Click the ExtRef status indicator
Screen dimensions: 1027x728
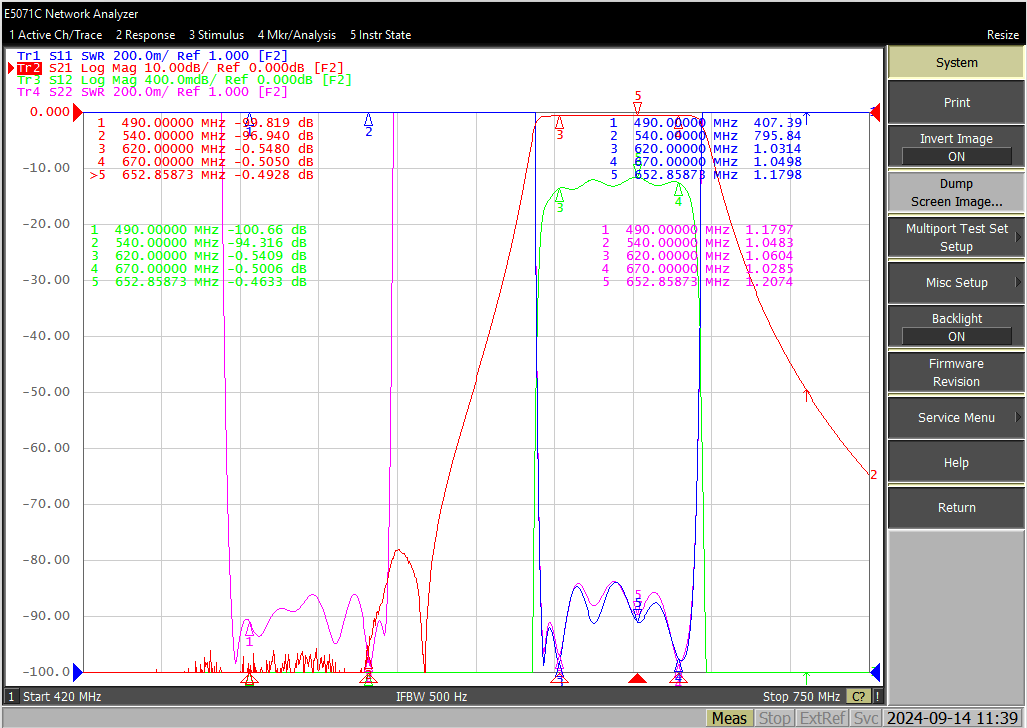click(x=822, y=718)
